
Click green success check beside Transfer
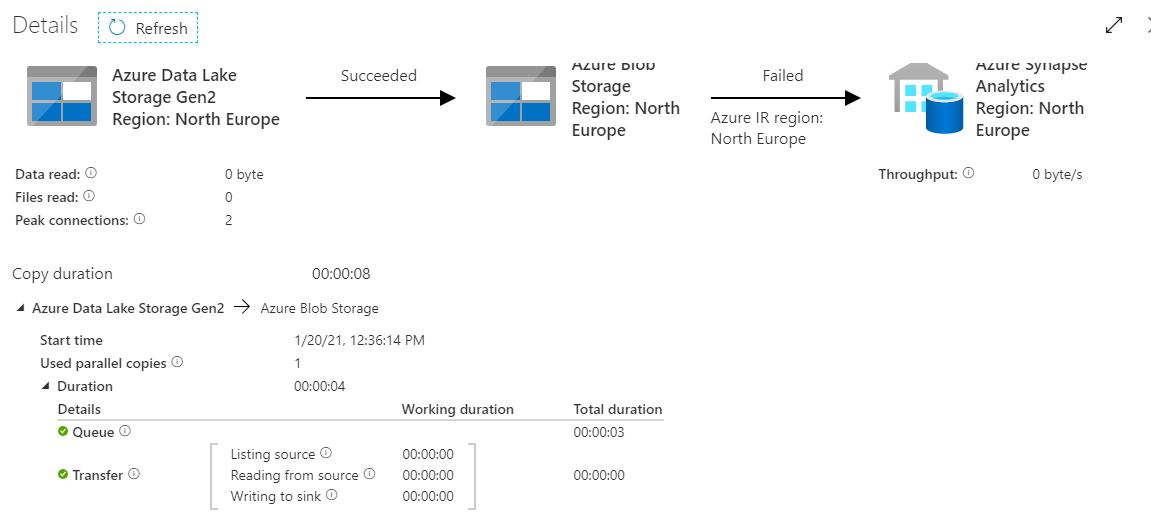pyautogui.click(x=63, y=475)
